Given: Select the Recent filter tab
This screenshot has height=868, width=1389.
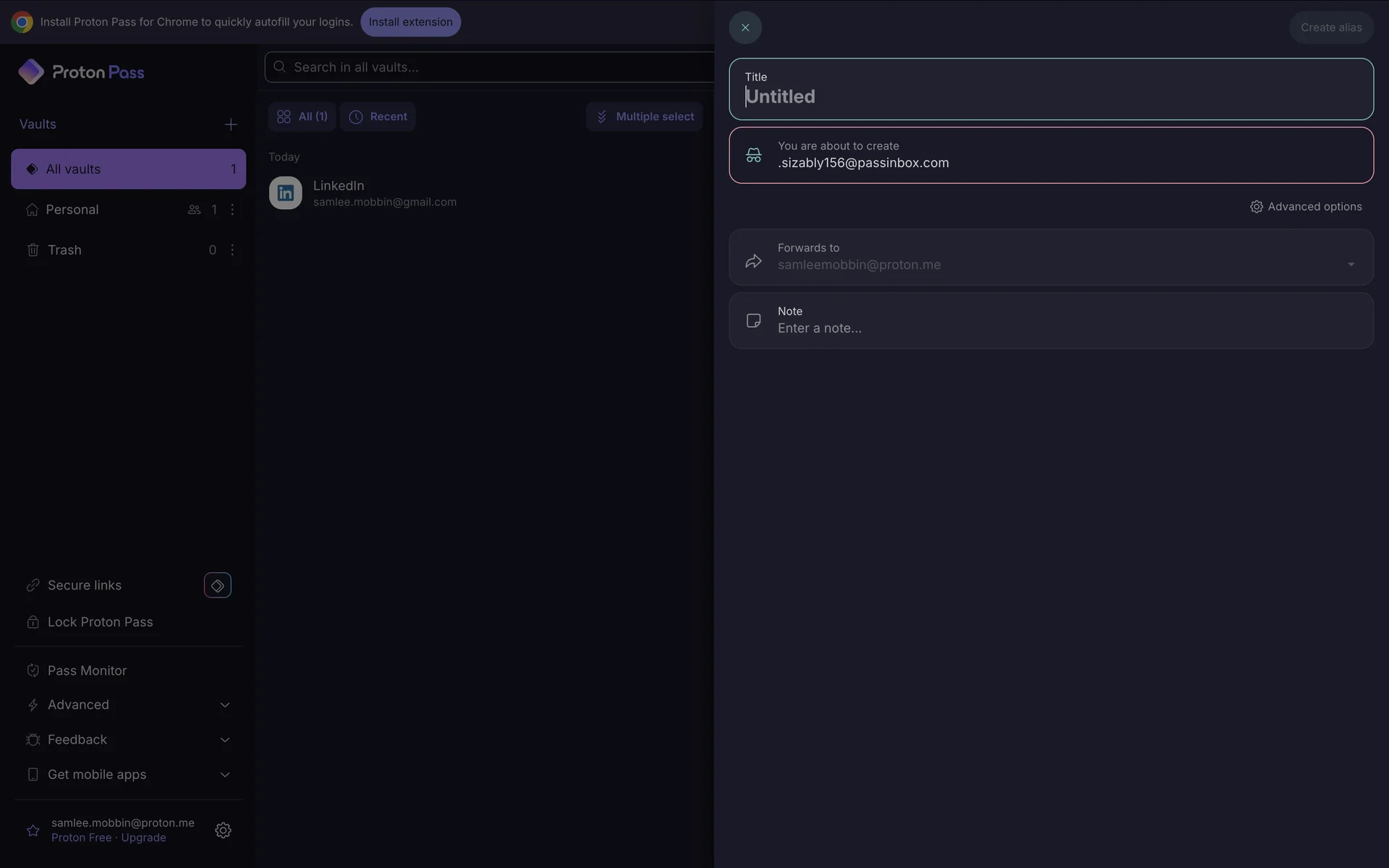Looking at the screenshot, I should (x=378, y=116).
